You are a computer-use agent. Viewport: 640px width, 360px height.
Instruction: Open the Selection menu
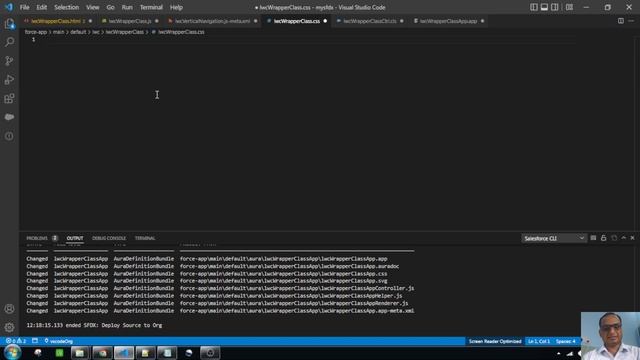click(x=67, y=7)
